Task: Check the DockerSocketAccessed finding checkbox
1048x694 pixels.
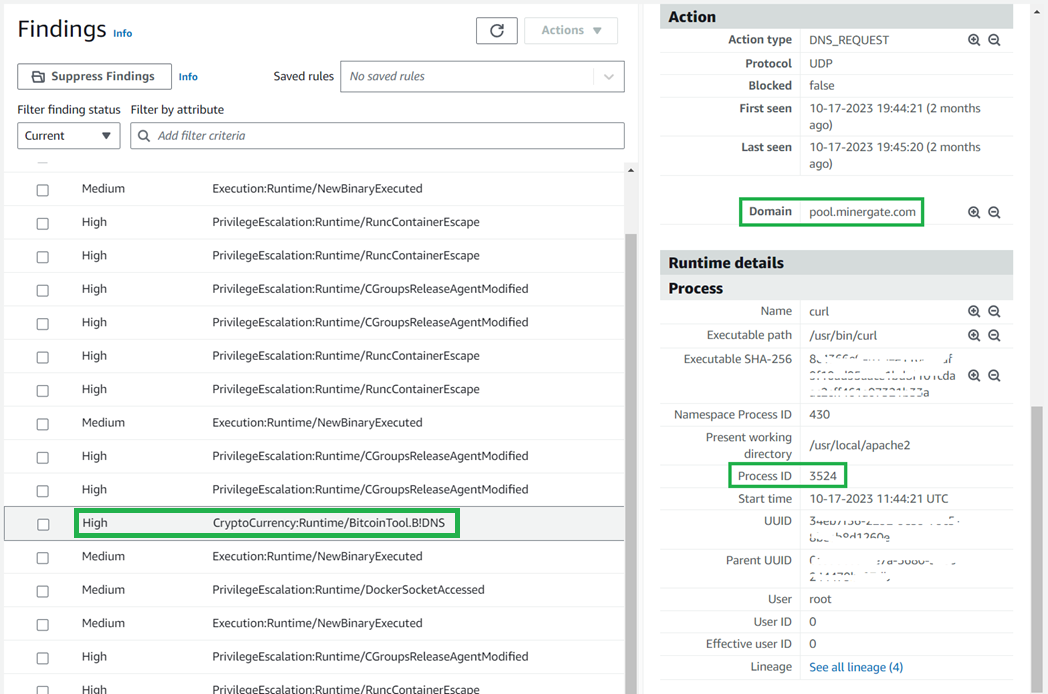Action: pyautogui.click(x=41, y=590)
